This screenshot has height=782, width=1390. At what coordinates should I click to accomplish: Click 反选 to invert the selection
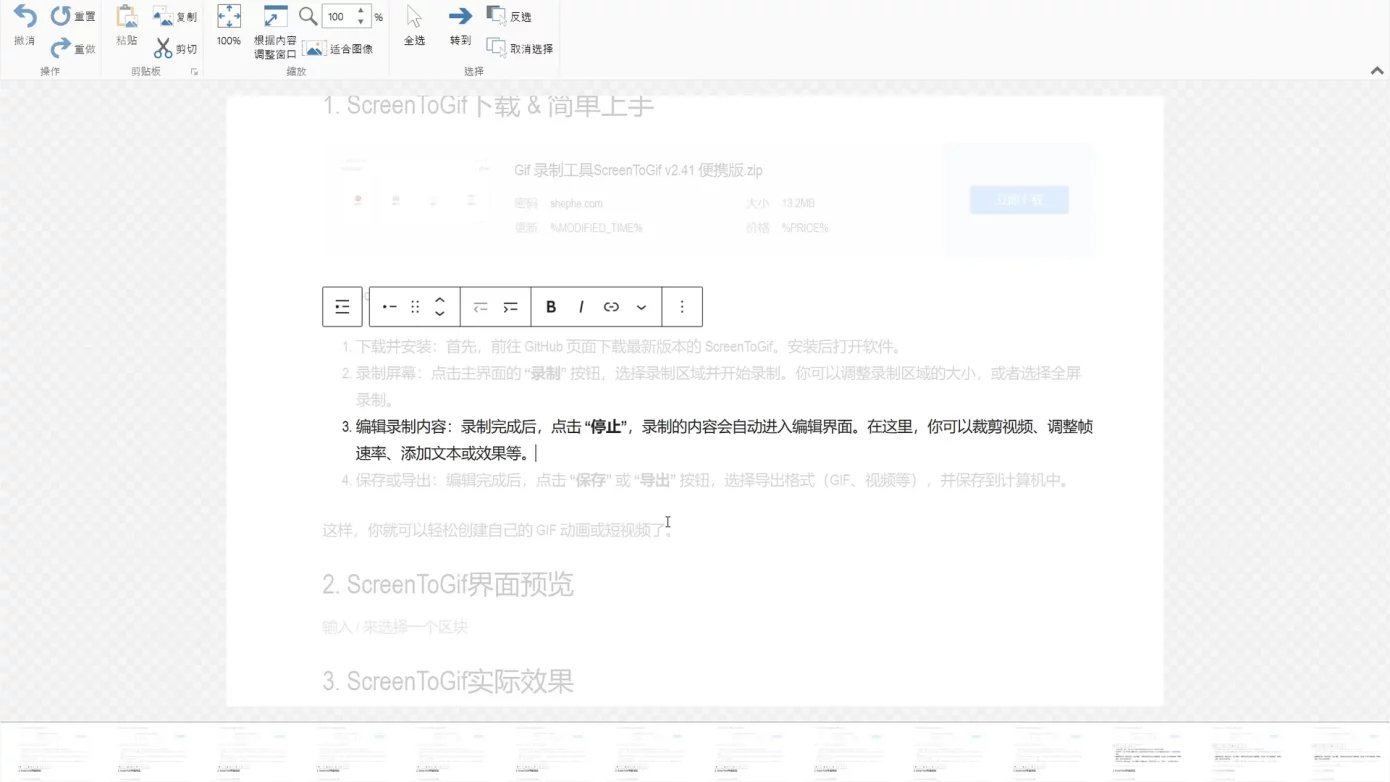pyautogui.click(x=509, y=16)
